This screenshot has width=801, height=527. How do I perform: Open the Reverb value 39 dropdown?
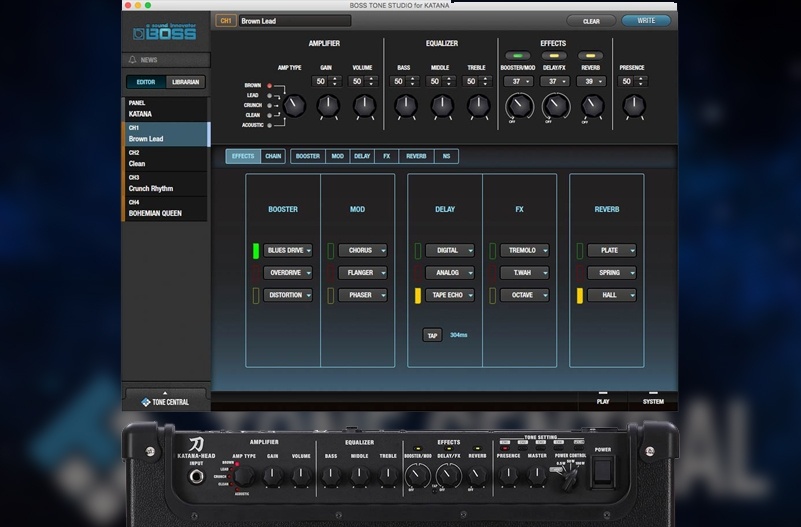tap(592, 81)
